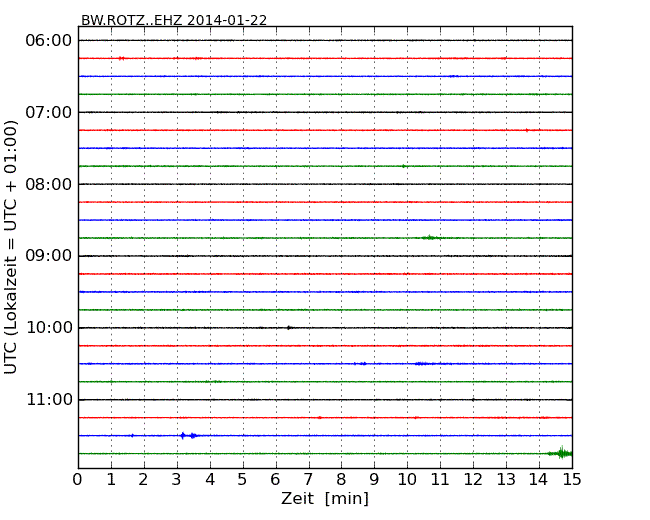Click x-axis tick label 14
650x520 pixels.
539,480
